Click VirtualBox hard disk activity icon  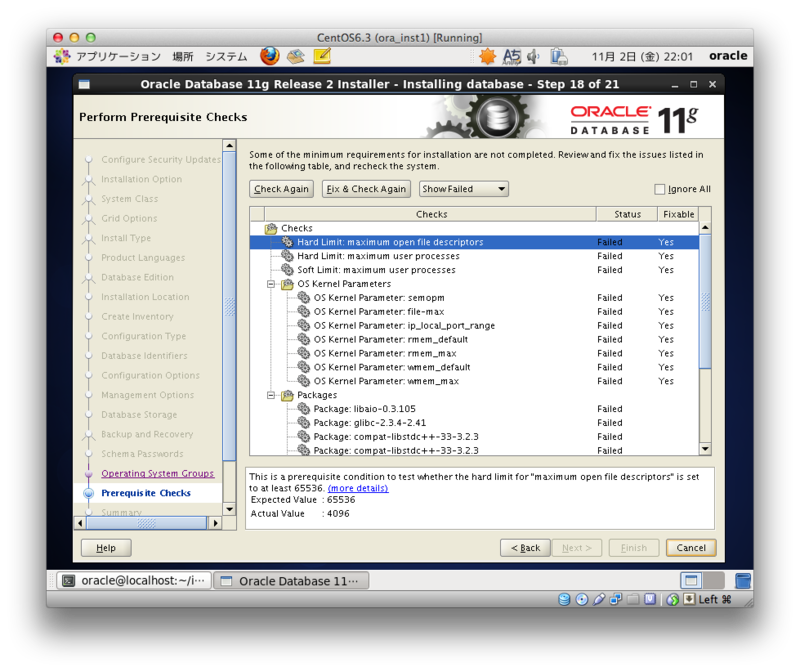point(564,600)
